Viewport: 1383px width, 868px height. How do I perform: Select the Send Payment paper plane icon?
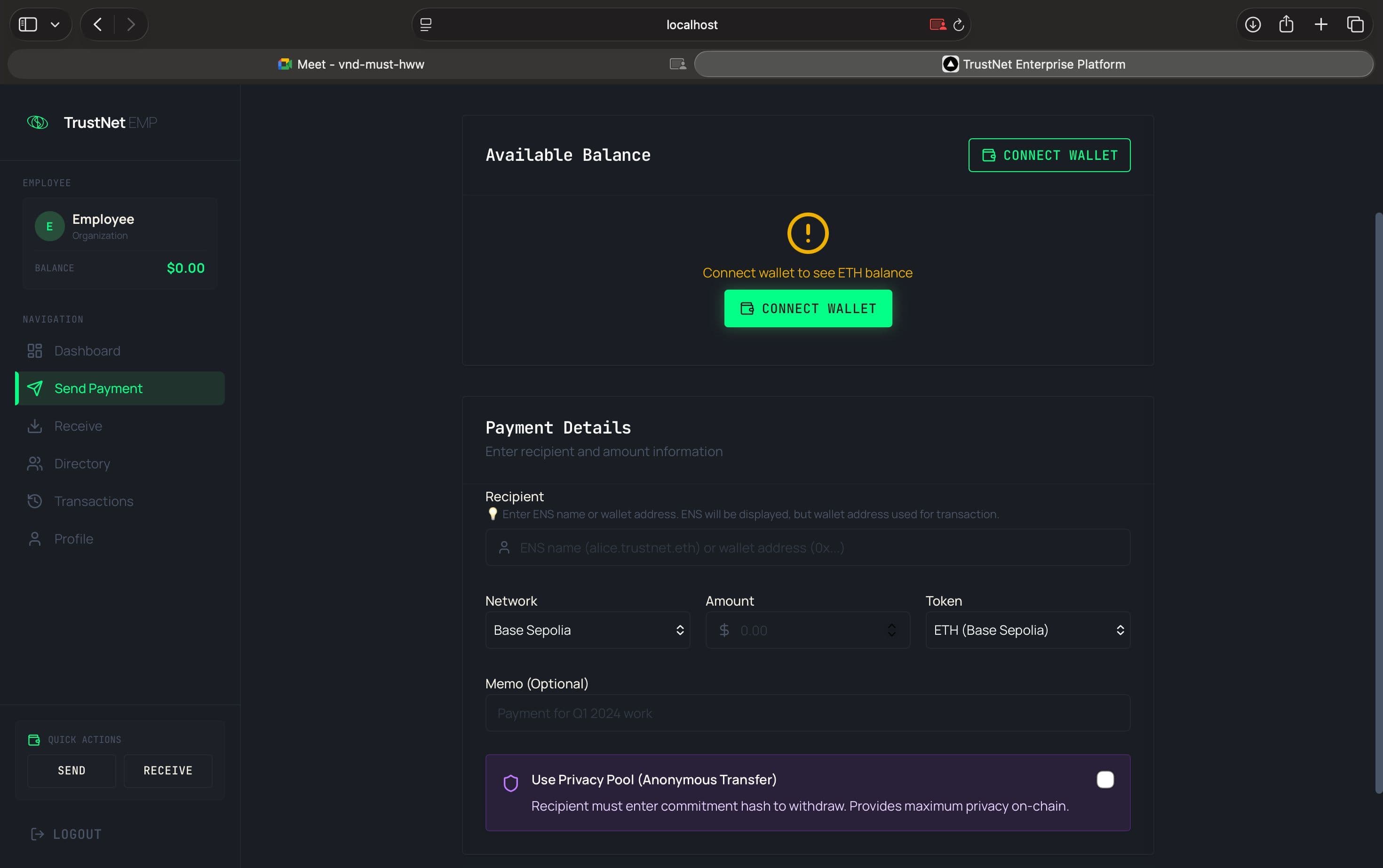[x=35, y=388]
